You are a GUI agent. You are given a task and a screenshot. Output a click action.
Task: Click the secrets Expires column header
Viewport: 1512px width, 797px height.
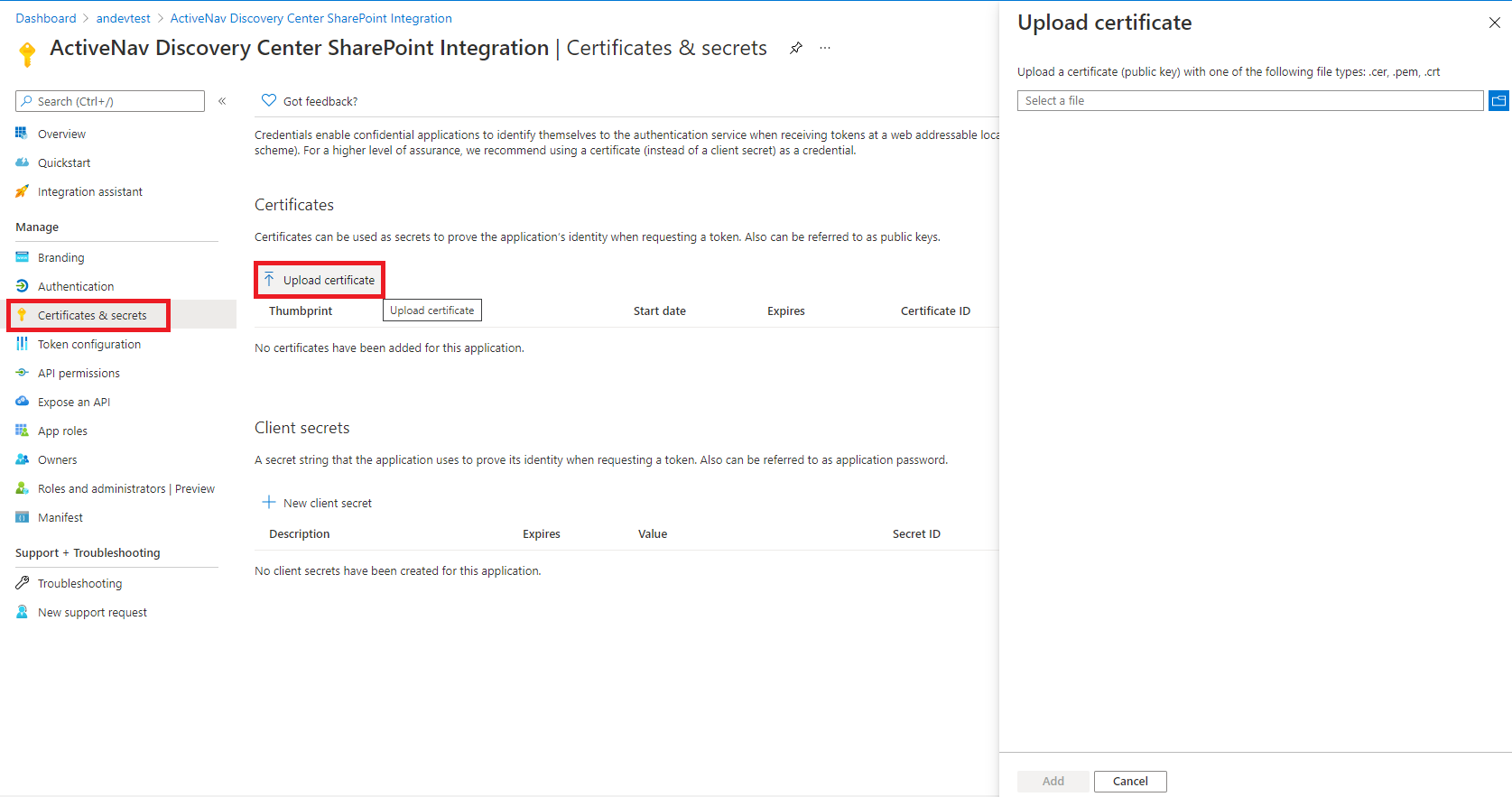[542, 533]
